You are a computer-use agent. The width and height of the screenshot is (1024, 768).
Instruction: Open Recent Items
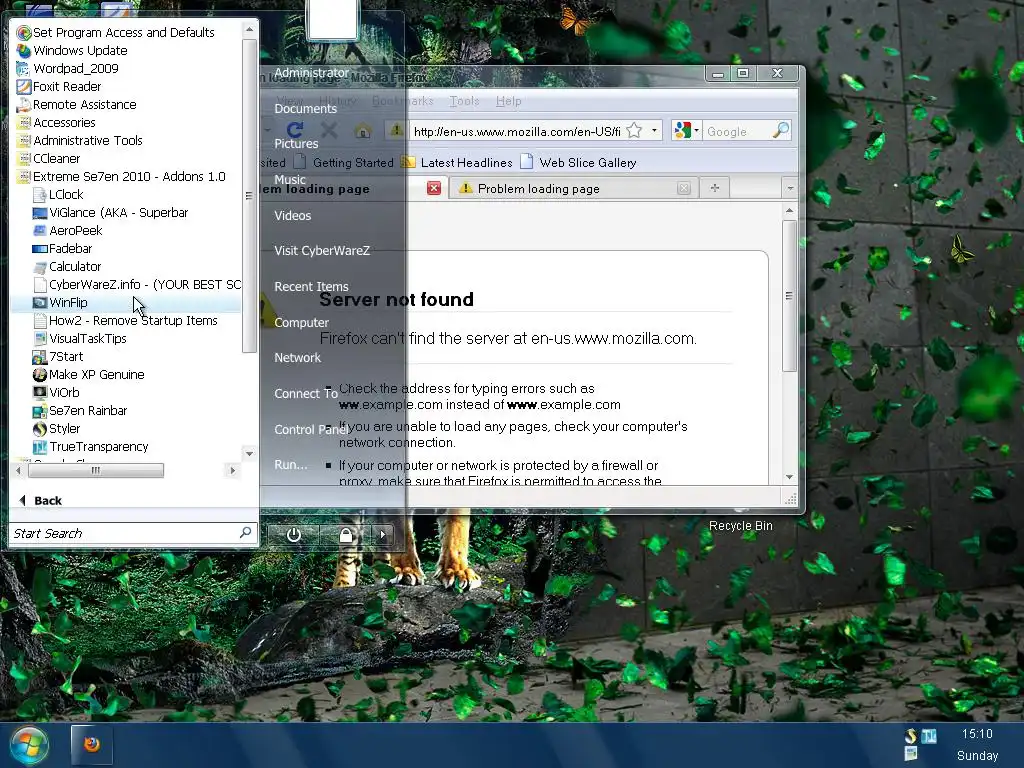pos(311,287)
